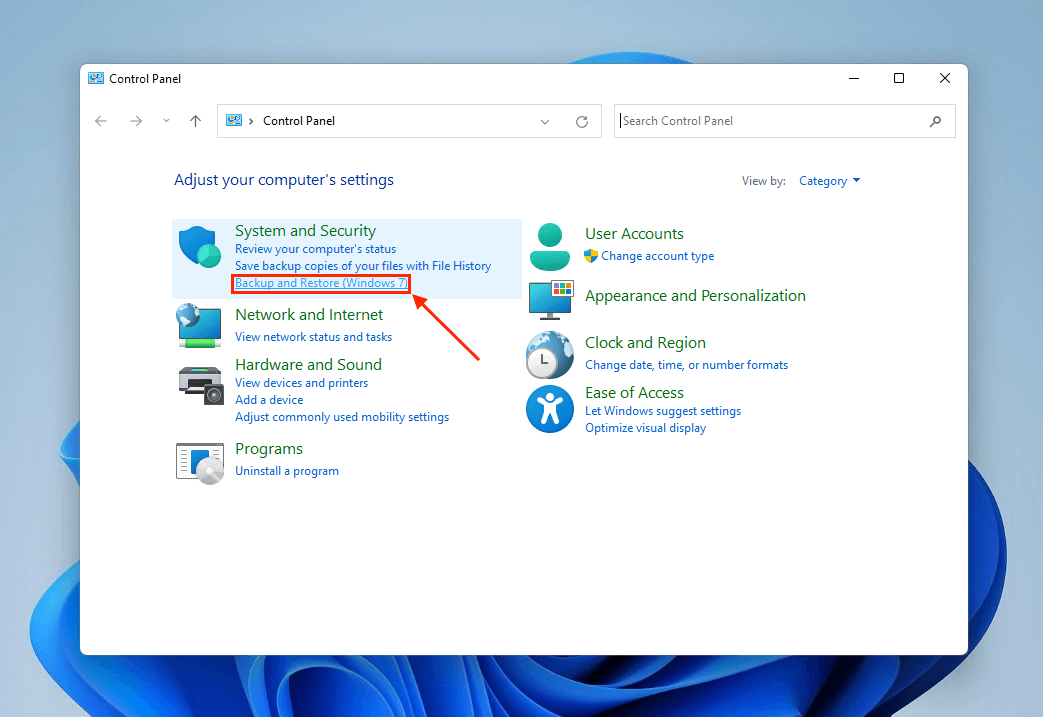Close the Control Panel window
The width and height of the screenshot is (1043, 717).
click(x=945, y=78)
